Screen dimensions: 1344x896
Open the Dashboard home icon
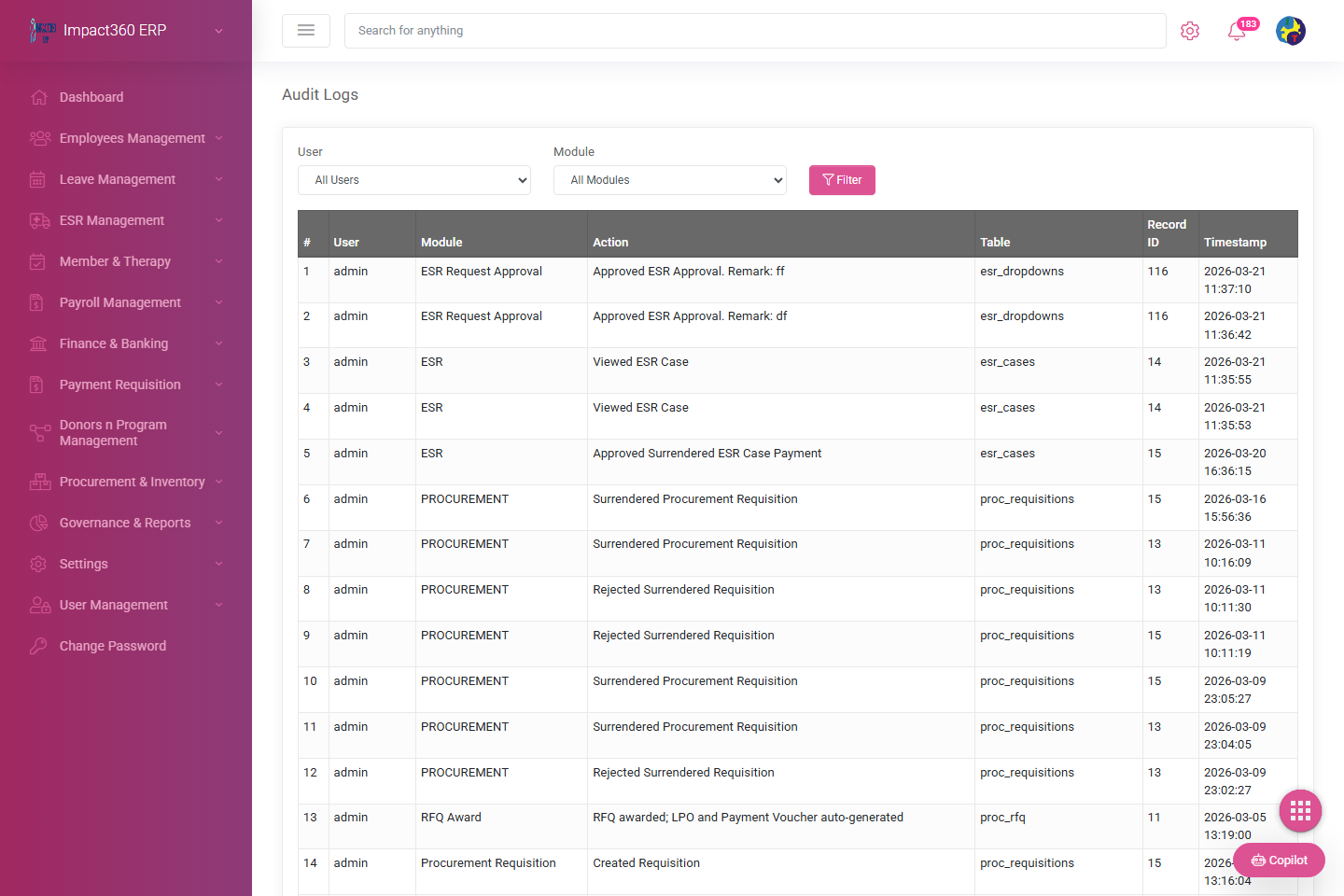[38, 97]
